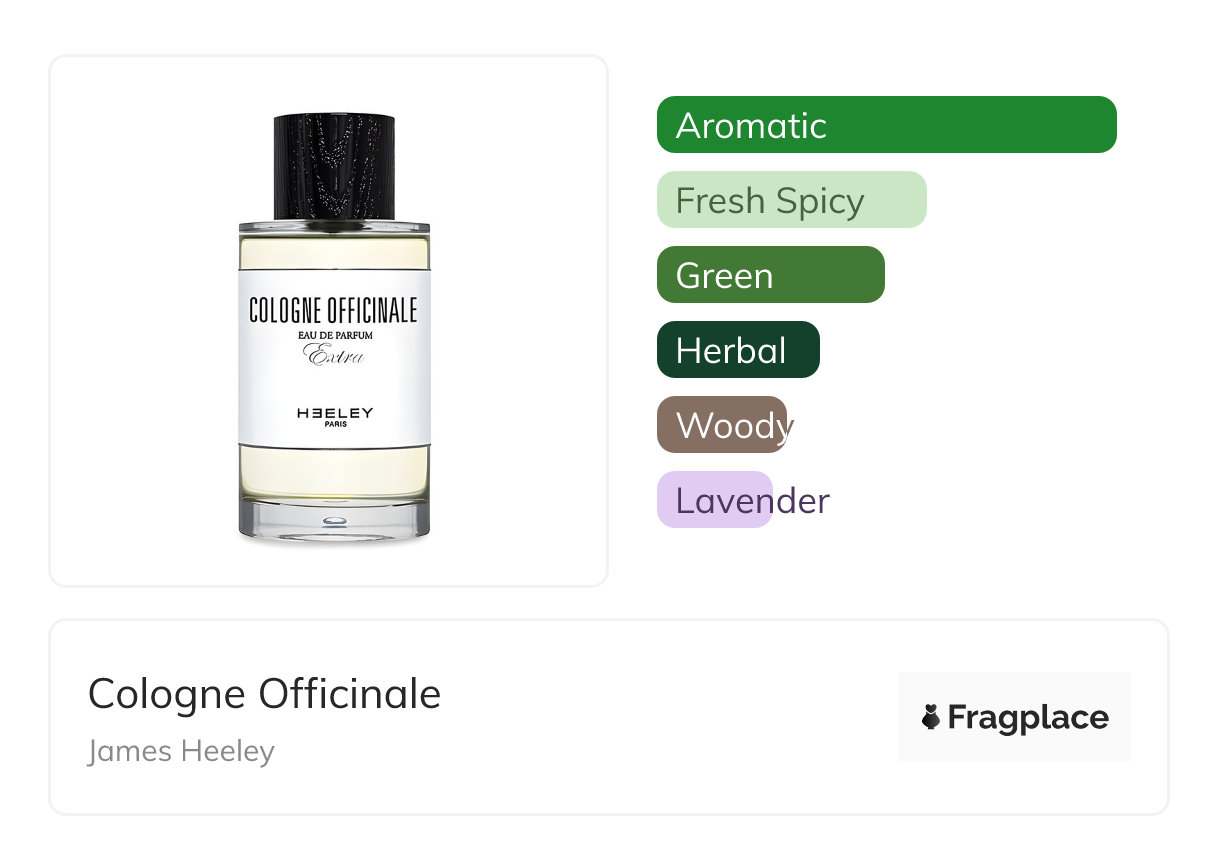Click the black bottle cap
Image resolution: width=1218 pixels, height=864 pixels.
[334, 167]
